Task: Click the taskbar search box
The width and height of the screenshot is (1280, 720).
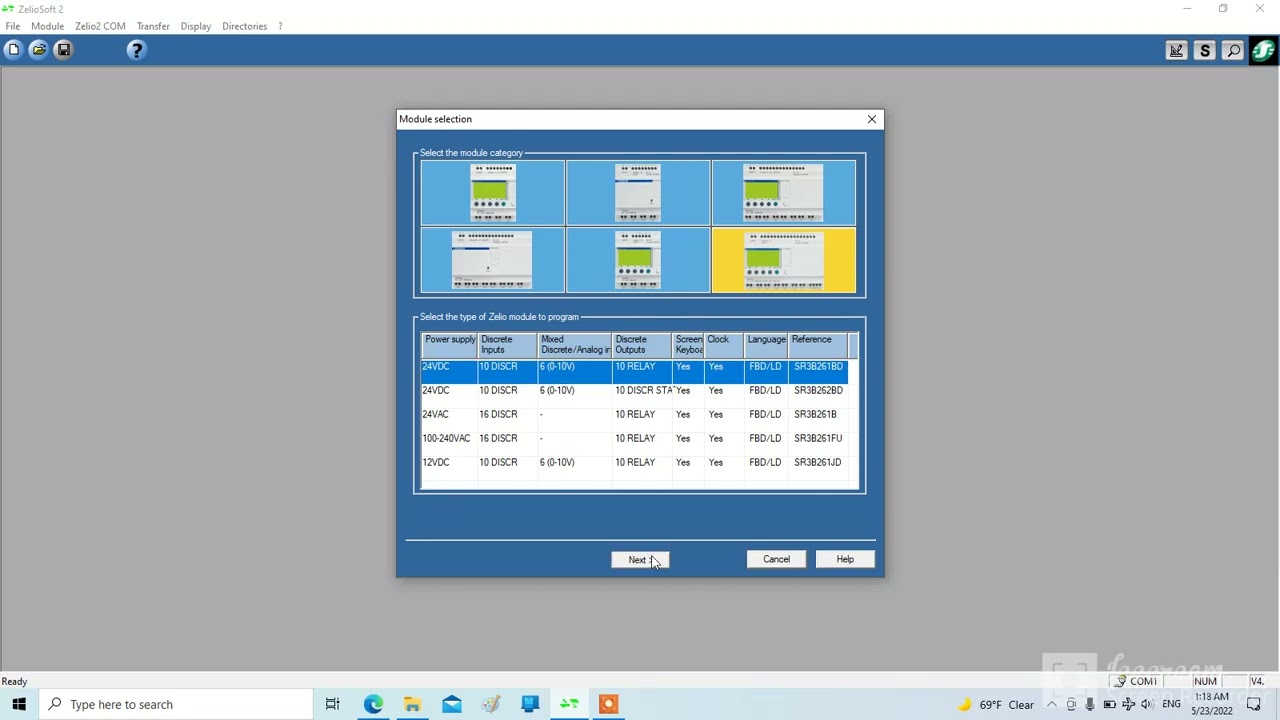Action: point(176,704)
